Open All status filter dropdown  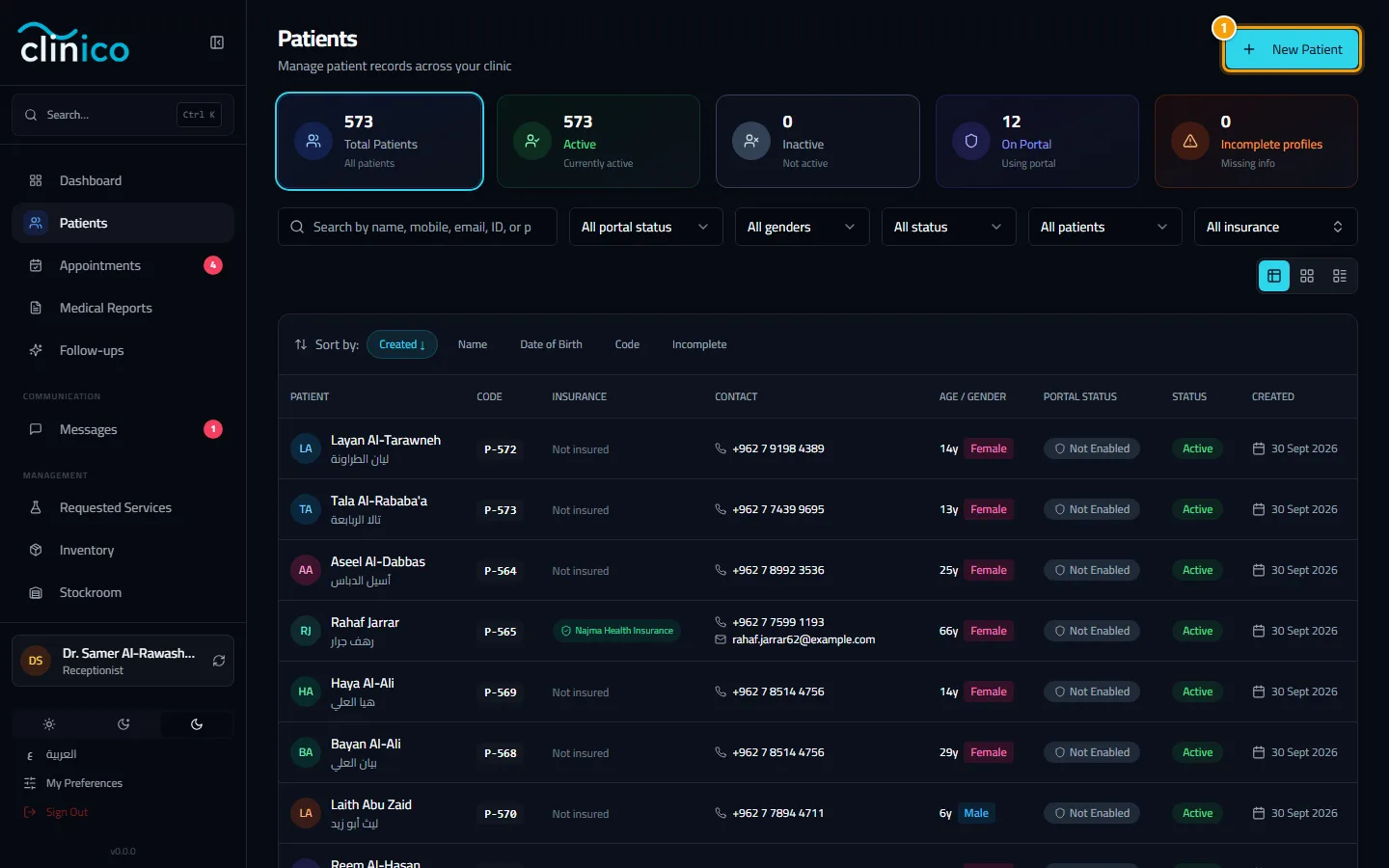point(948,227)
